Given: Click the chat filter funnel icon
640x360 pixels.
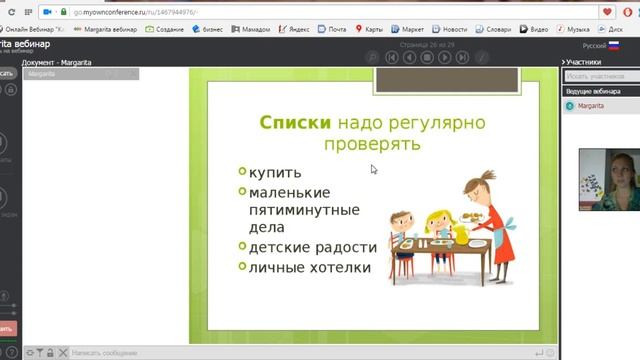Looking at the screenshot, I should click(x=40, y=353).
